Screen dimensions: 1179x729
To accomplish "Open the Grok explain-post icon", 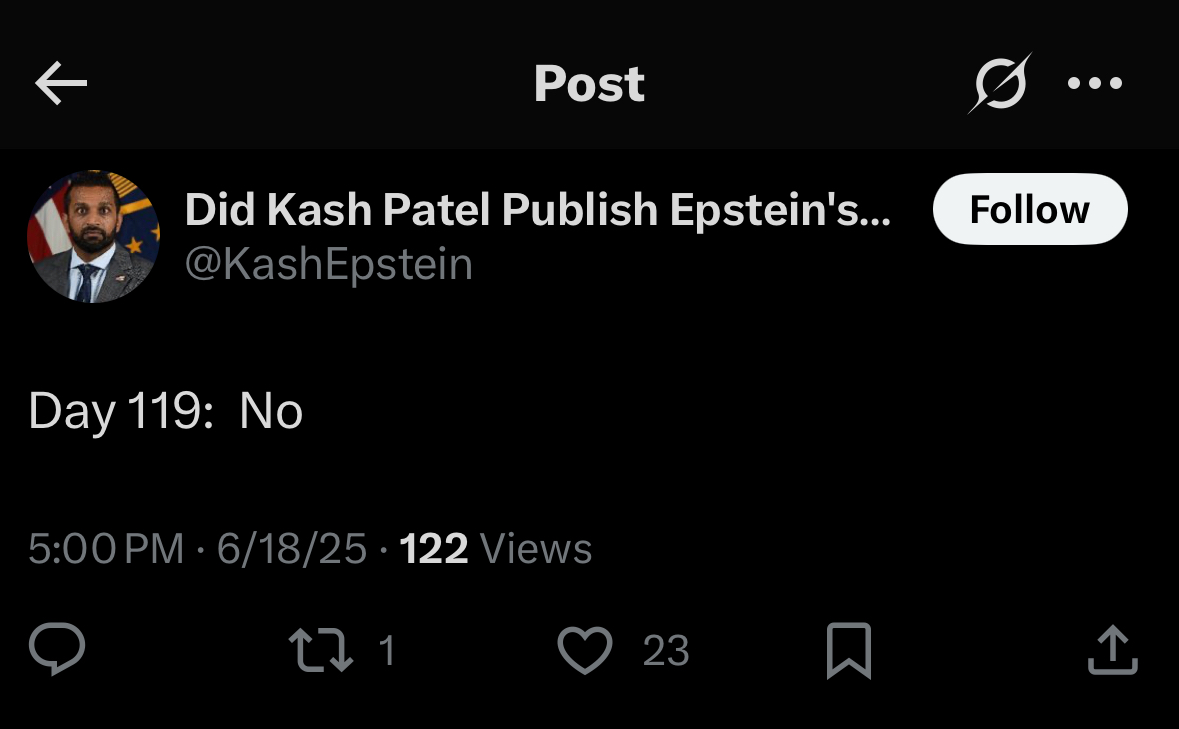I will coord(1000,83).
